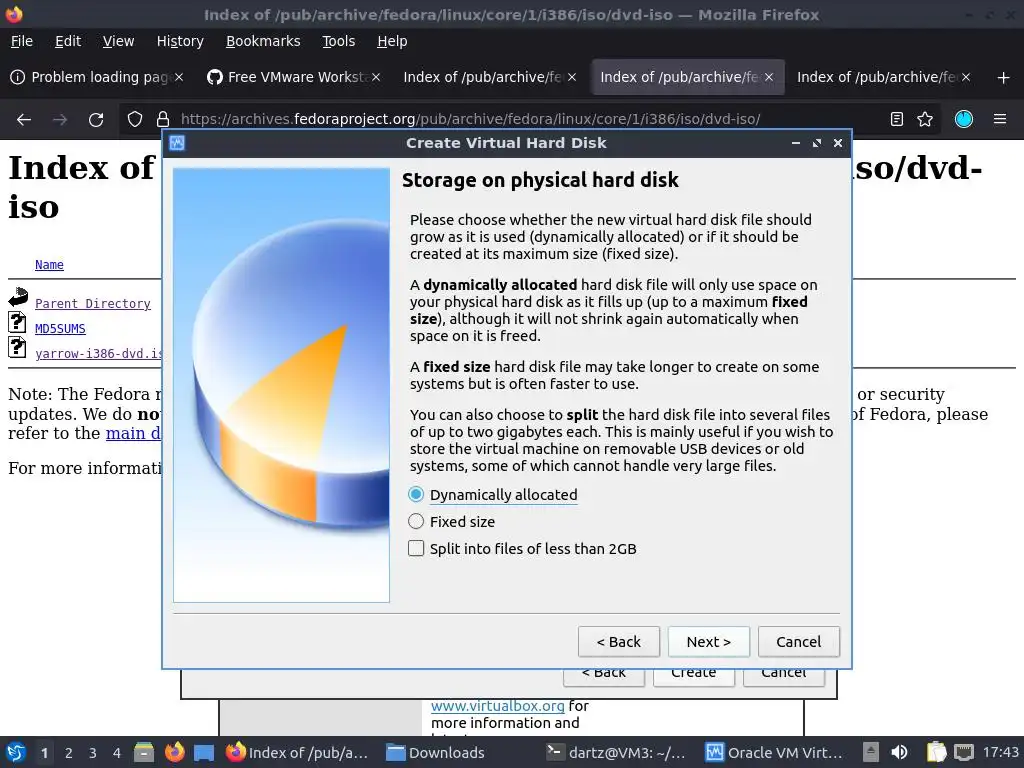Switch to workspace 2 on taskbar
The image size is (1024, 768).
[x=69, y=753]
